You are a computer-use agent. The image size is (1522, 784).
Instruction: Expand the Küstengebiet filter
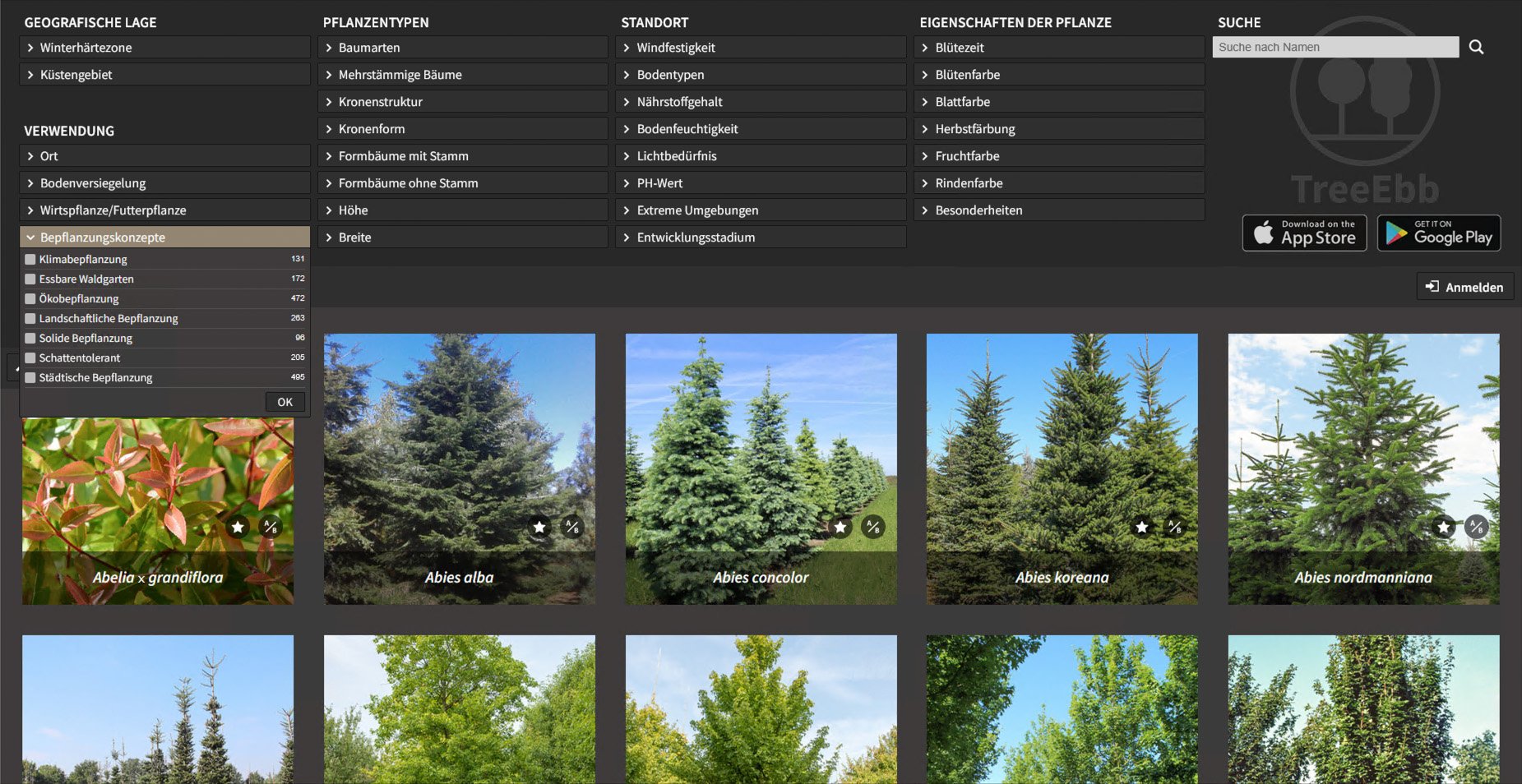tap(164, 75)
